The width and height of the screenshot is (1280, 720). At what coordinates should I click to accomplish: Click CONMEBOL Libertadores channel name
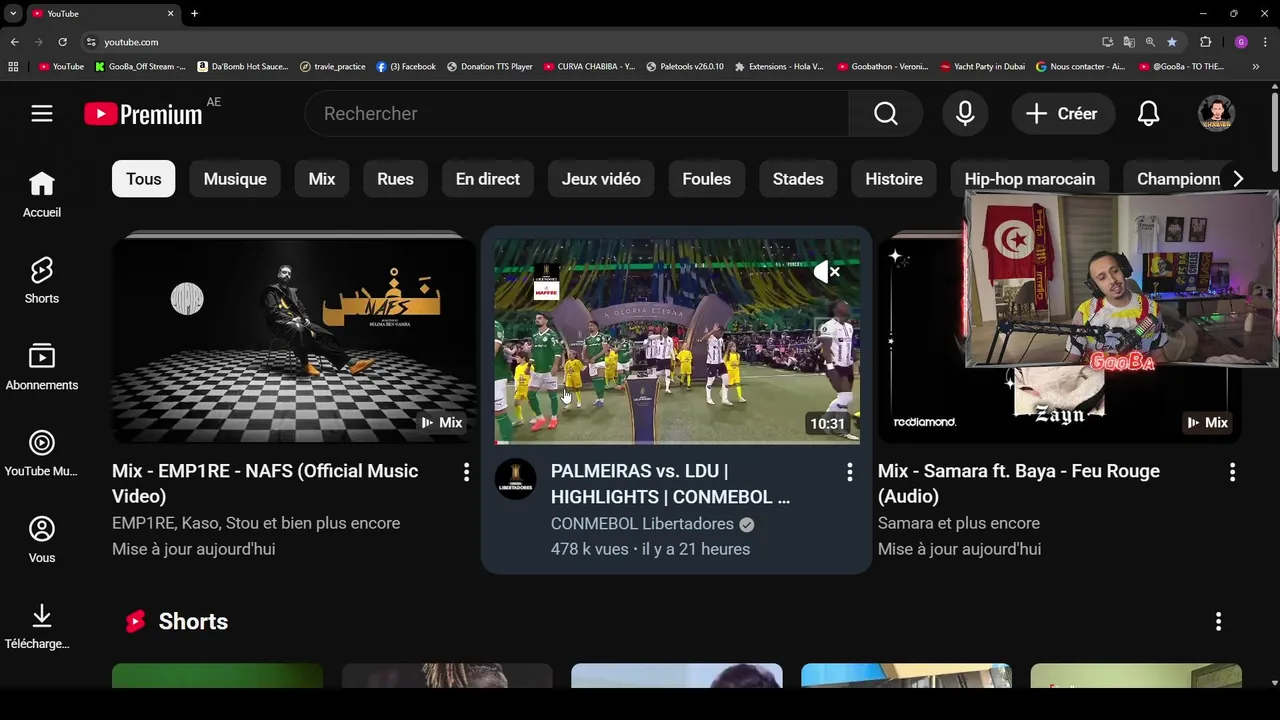(642, 523)
